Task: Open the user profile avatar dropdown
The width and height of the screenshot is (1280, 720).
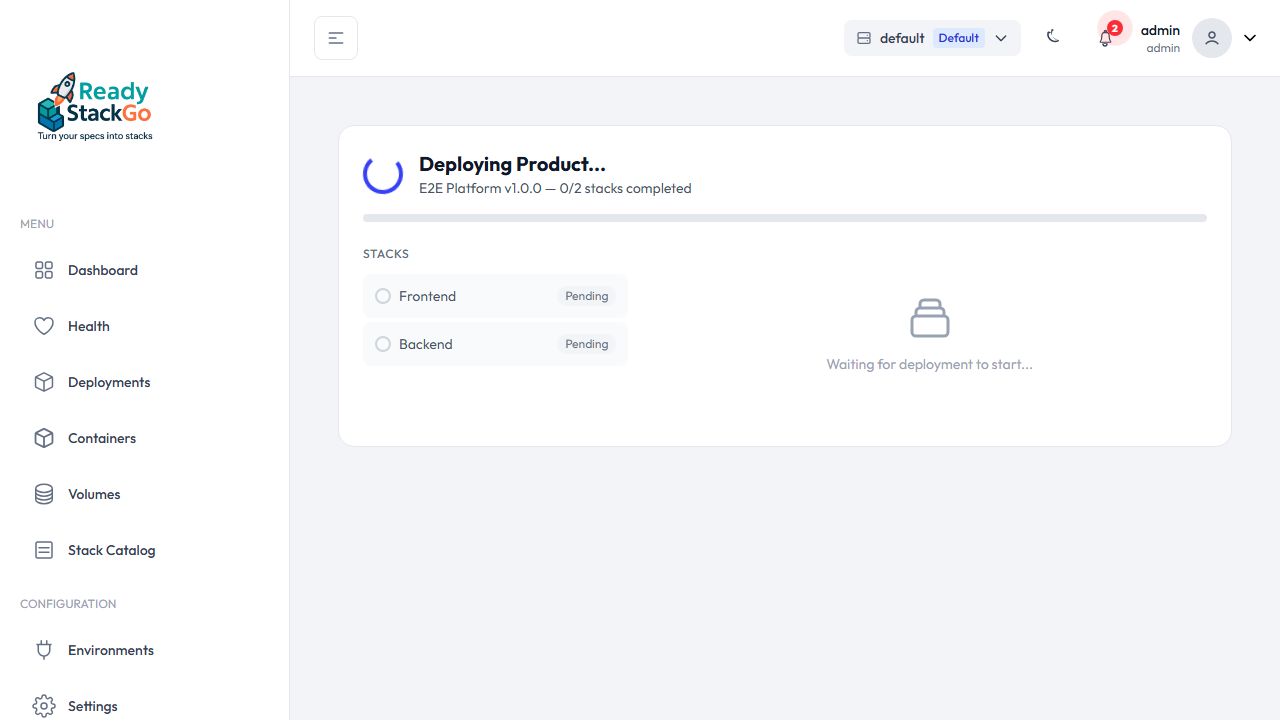Action: (x=1211, y=37)
